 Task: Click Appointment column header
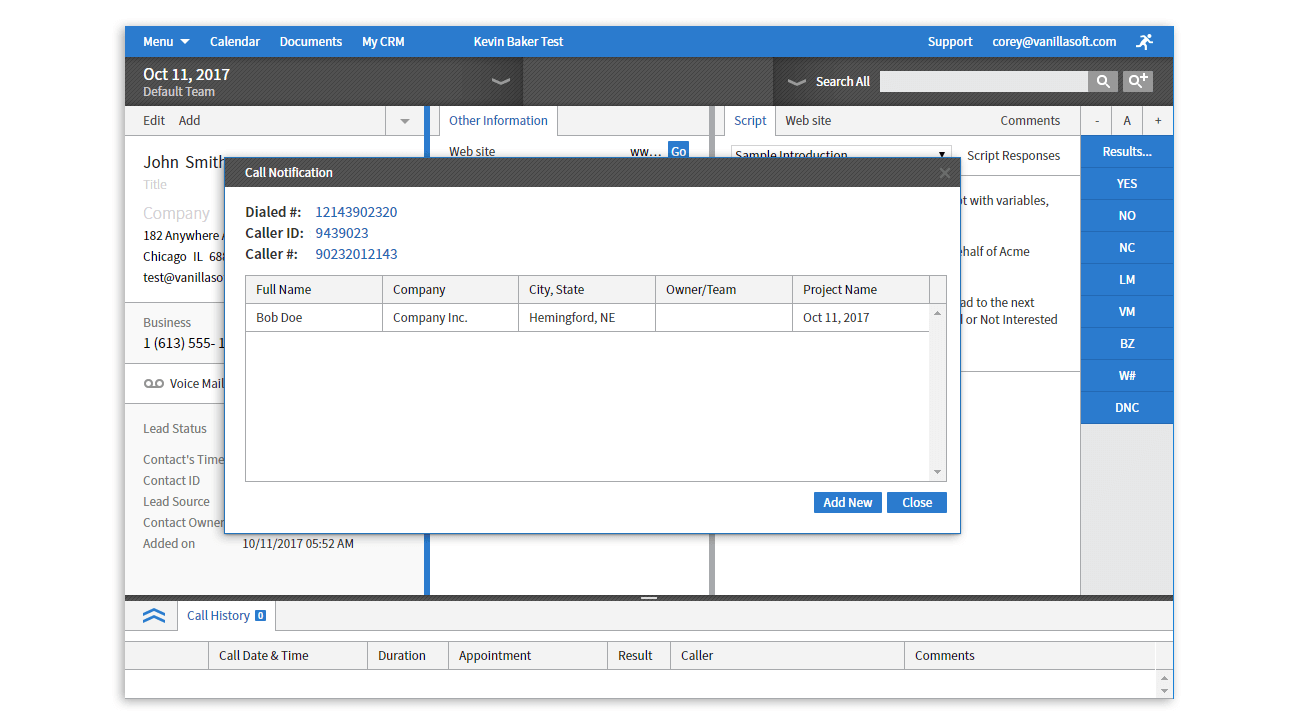[x=527, y=656]
